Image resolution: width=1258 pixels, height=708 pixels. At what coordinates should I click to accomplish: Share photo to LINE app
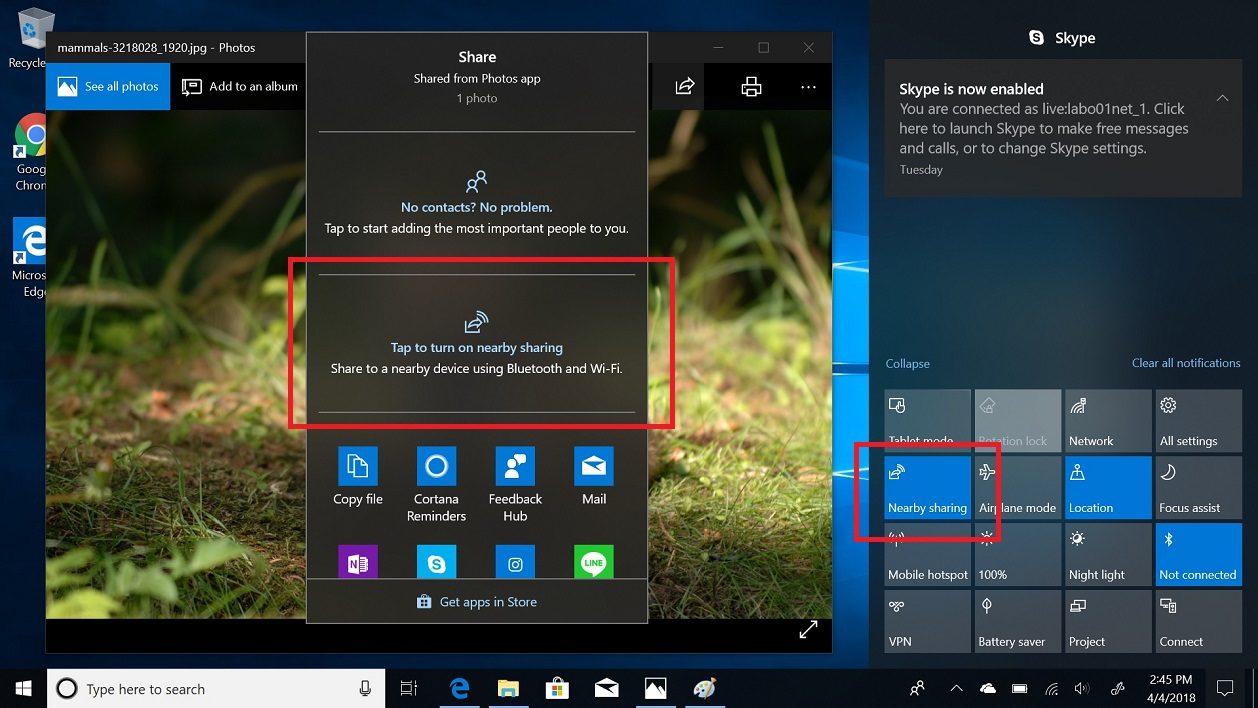click(594, 562)
